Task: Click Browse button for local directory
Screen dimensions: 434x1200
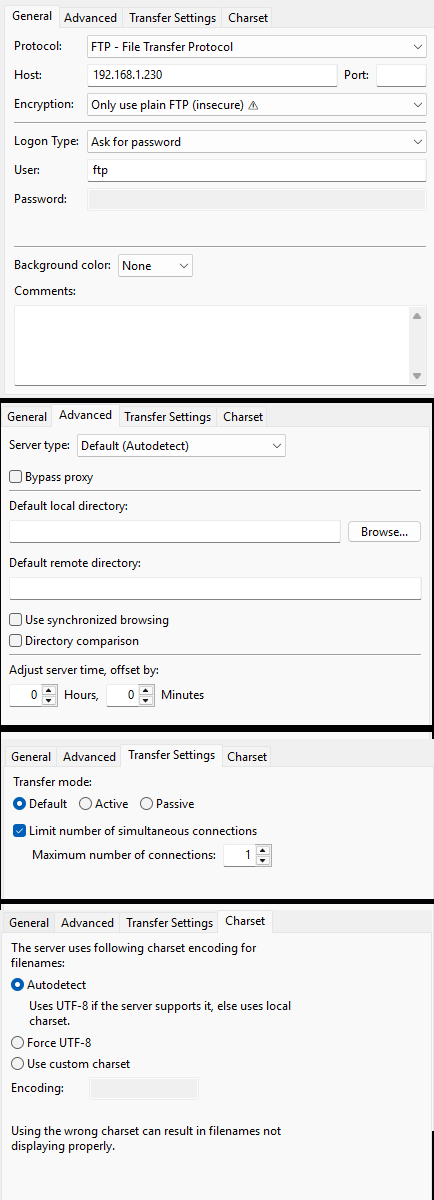Action: click(x=384, y=532)
